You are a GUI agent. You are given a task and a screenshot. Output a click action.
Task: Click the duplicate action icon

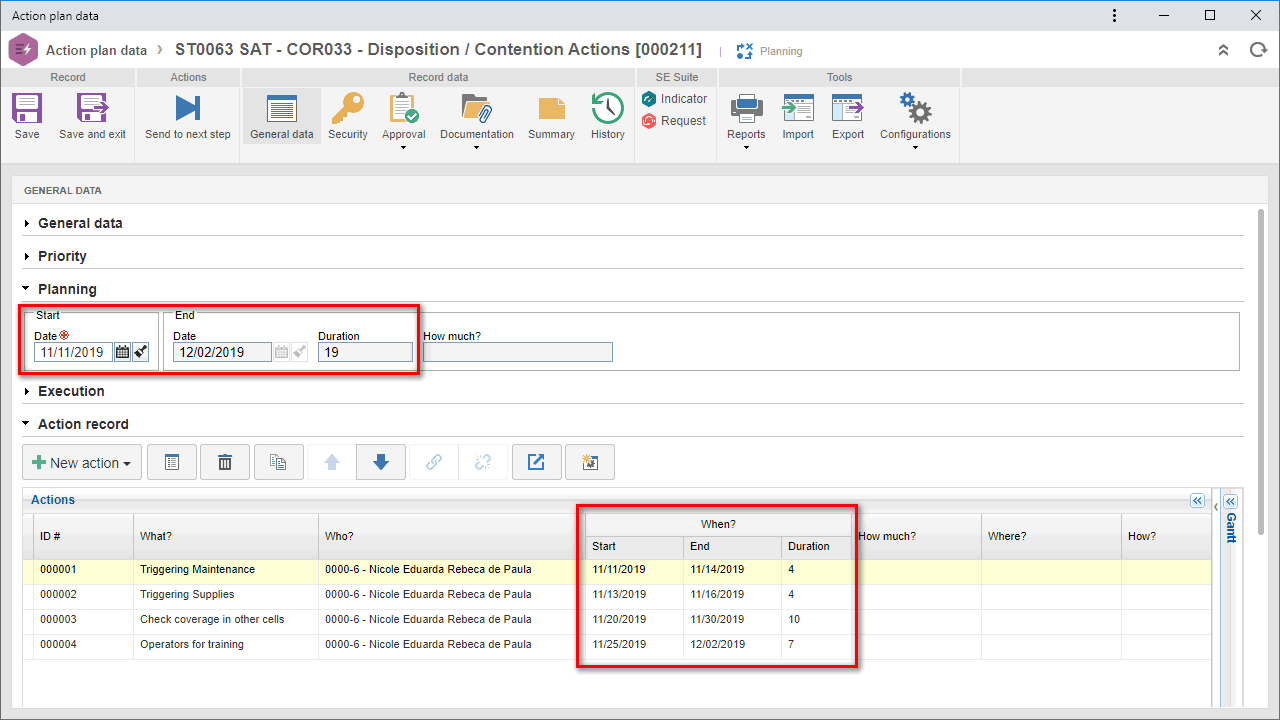click(x=278, y=463)
